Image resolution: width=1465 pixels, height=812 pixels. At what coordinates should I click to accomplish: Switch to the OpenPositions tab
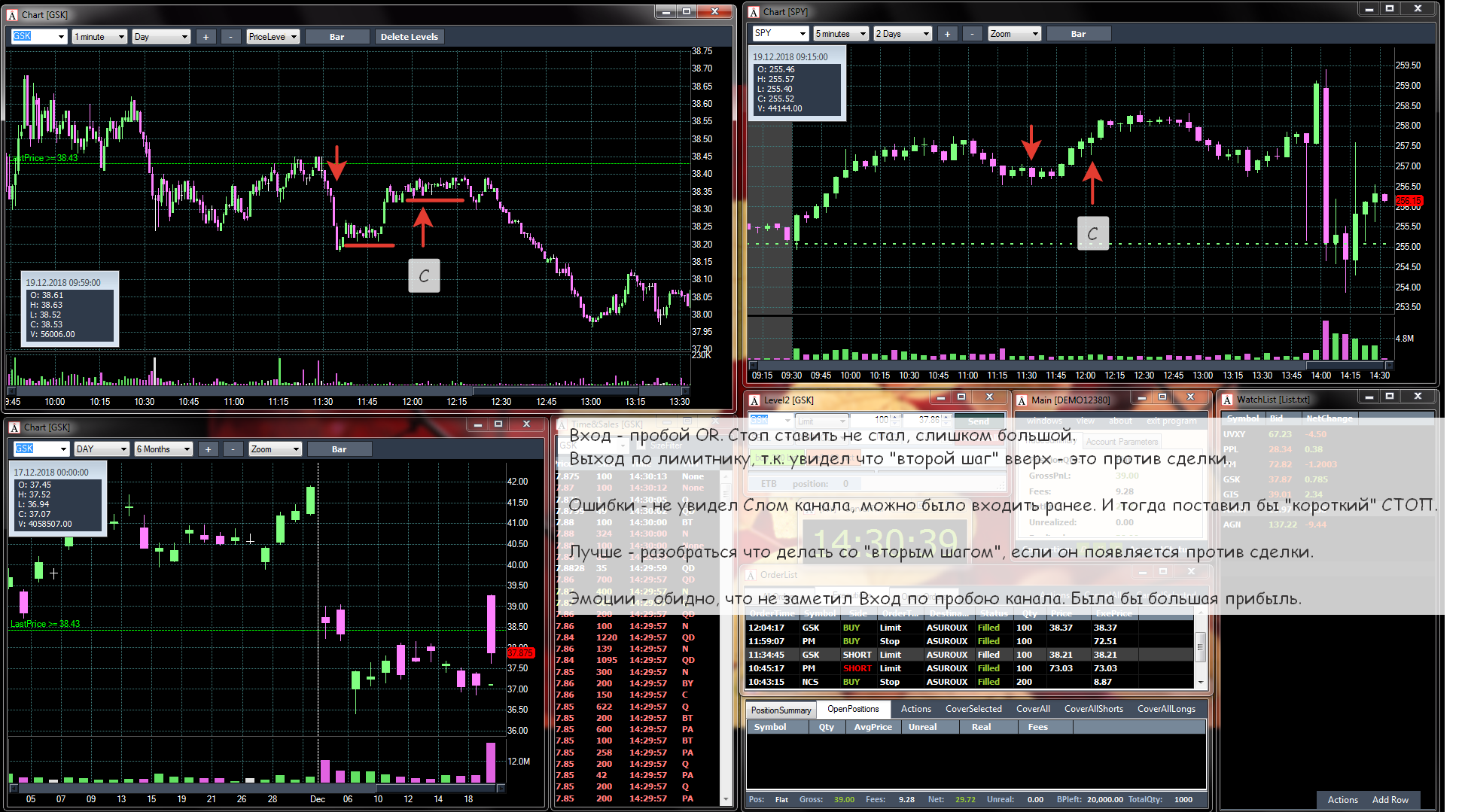(853, 709)
